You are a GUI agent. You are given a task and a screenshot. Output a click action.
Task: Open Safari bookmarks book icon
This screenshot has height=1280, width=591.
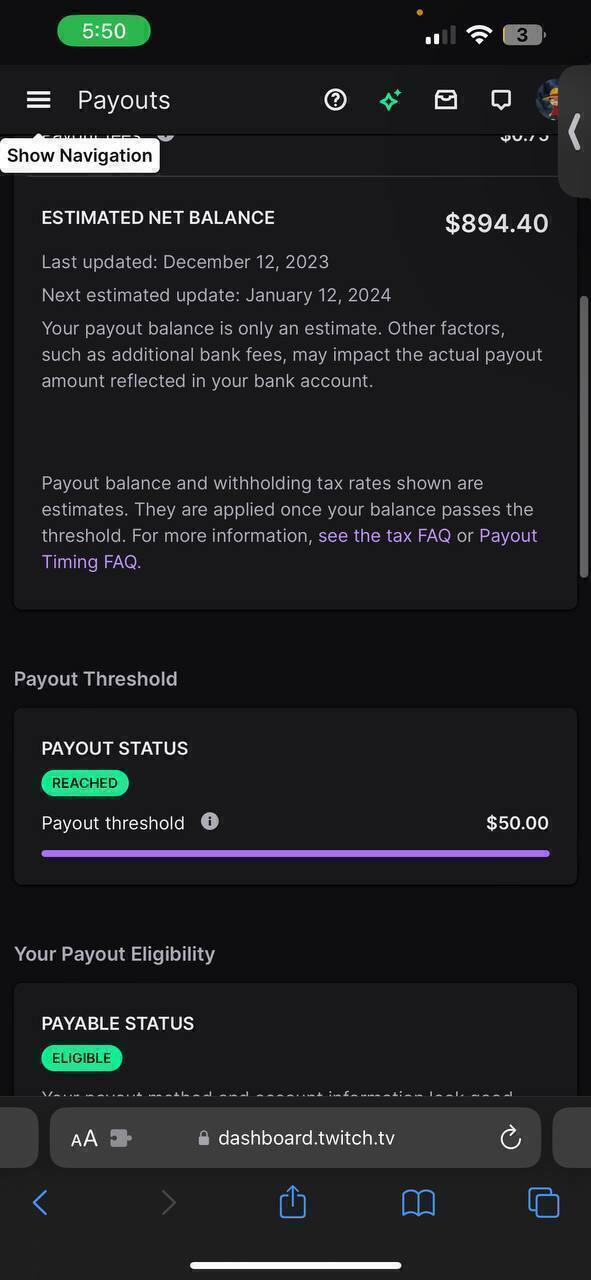[x=418, y=1203]
